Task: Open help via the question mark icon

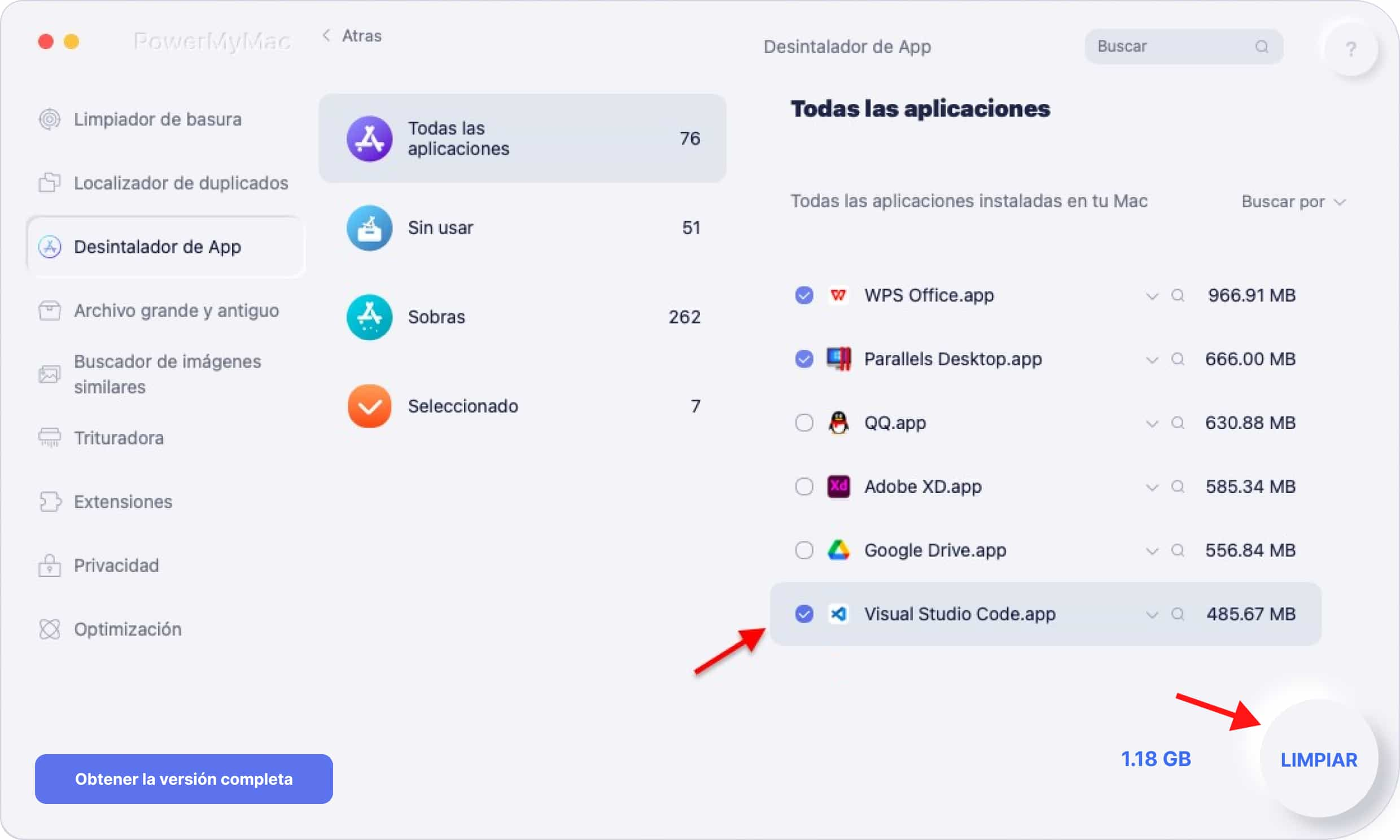Action: click(1351, 49)
